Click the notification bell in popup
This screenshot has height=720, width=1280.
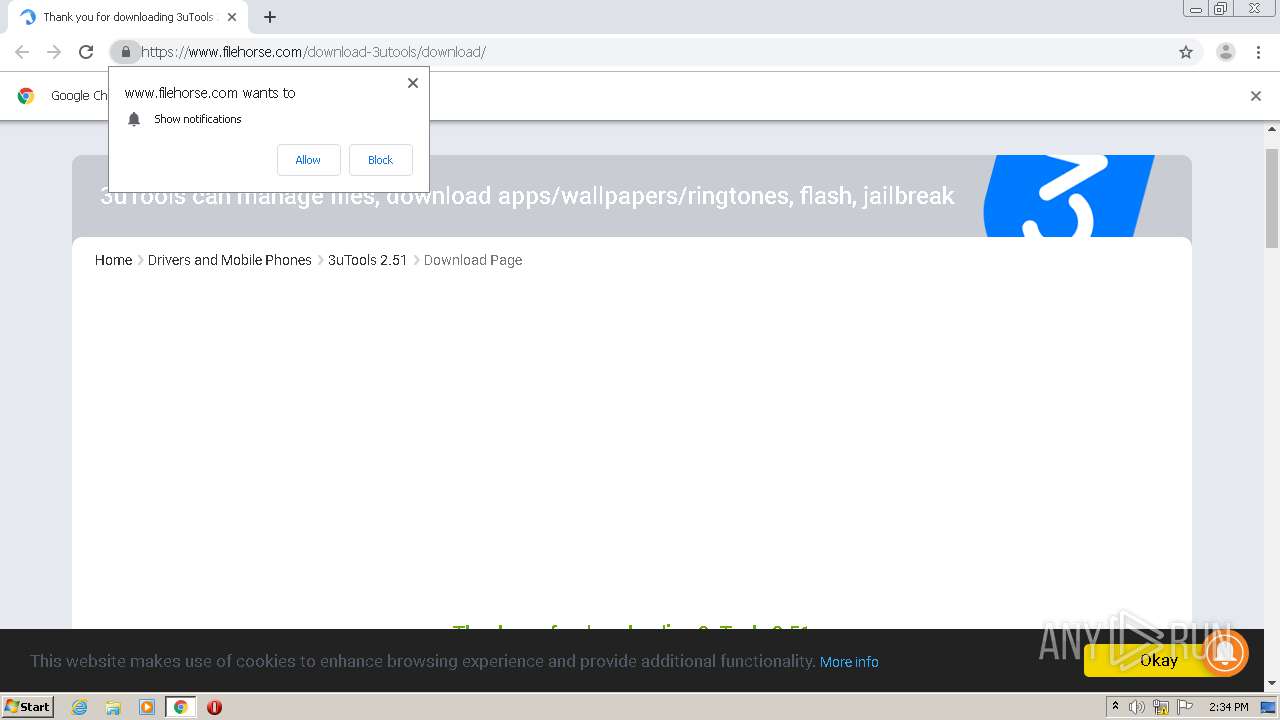134,119
